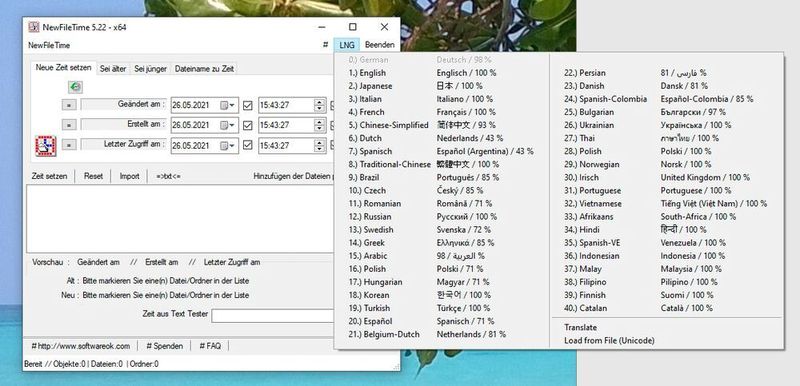Click the Zeit setzen button
Viewport: 800px width, 386px height.
click(49, 176)
